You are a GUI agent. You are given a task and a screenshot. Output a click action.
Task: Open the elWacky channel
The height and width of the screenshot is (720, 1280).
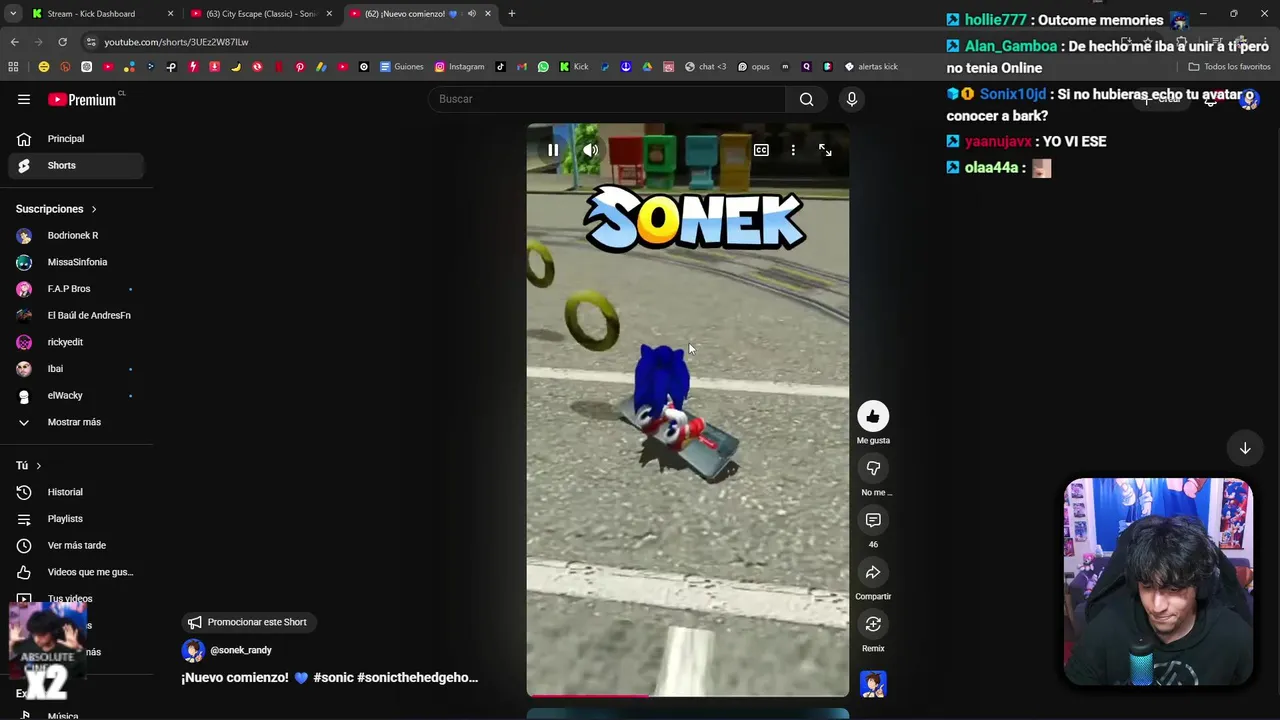pyautogui.click(x=76, y=395)
